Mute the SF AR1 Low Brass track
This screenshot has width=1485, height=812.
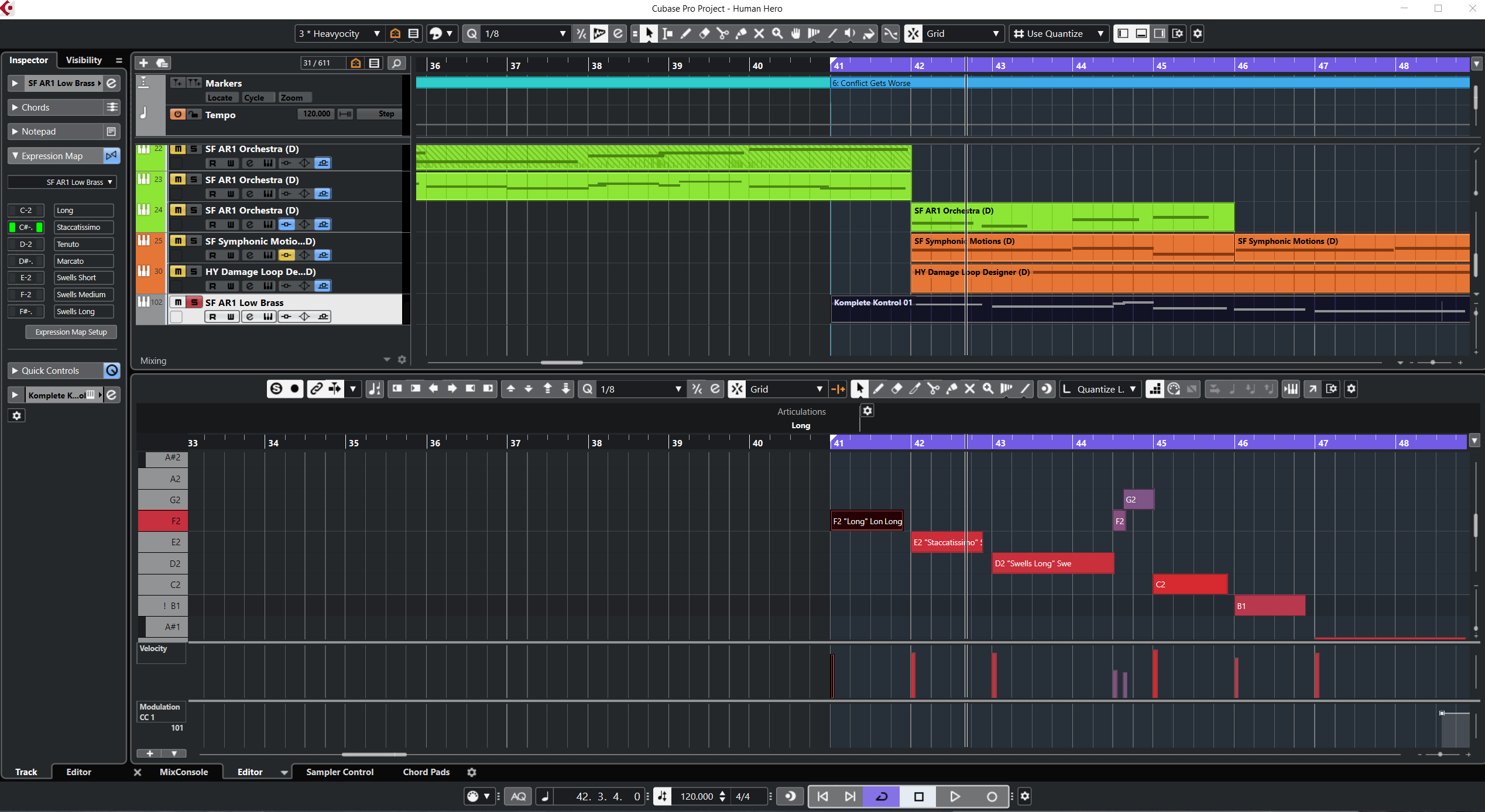pos(178,302)
